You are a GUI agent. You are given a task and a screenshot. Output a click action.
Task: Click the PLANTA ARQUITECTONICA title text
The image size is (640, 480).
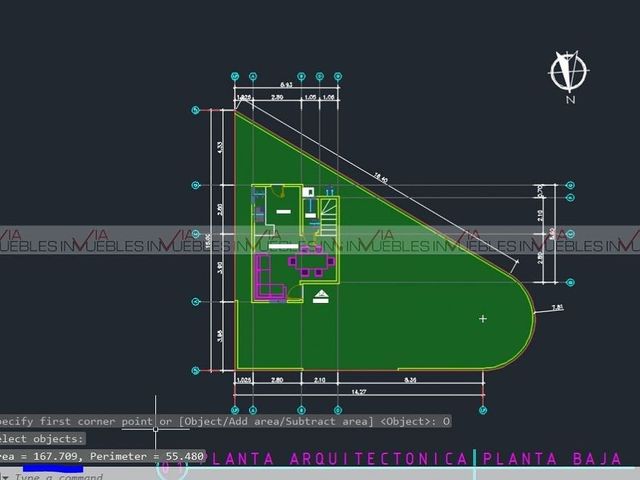[x=335, y=458]
